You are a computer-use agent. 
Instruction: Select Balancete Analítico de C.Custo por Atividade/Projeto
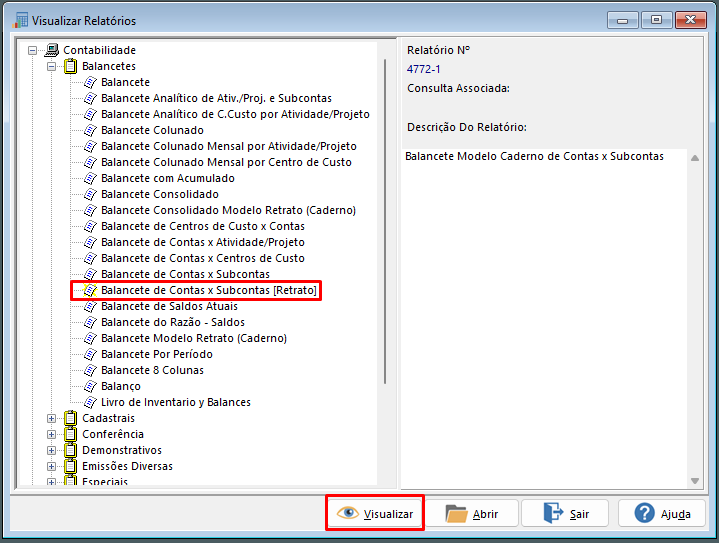point(235,114)
